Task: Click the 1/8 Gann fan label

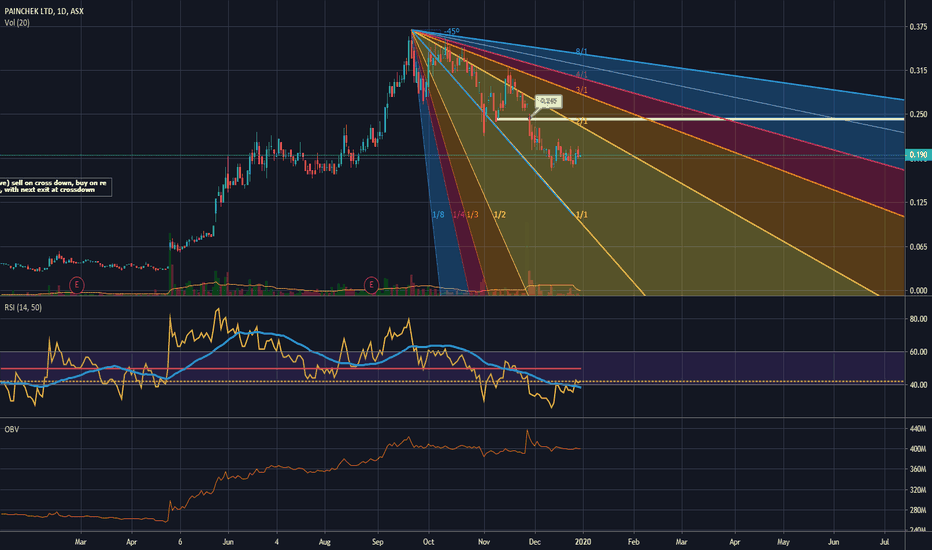Action: pos(438,215)
